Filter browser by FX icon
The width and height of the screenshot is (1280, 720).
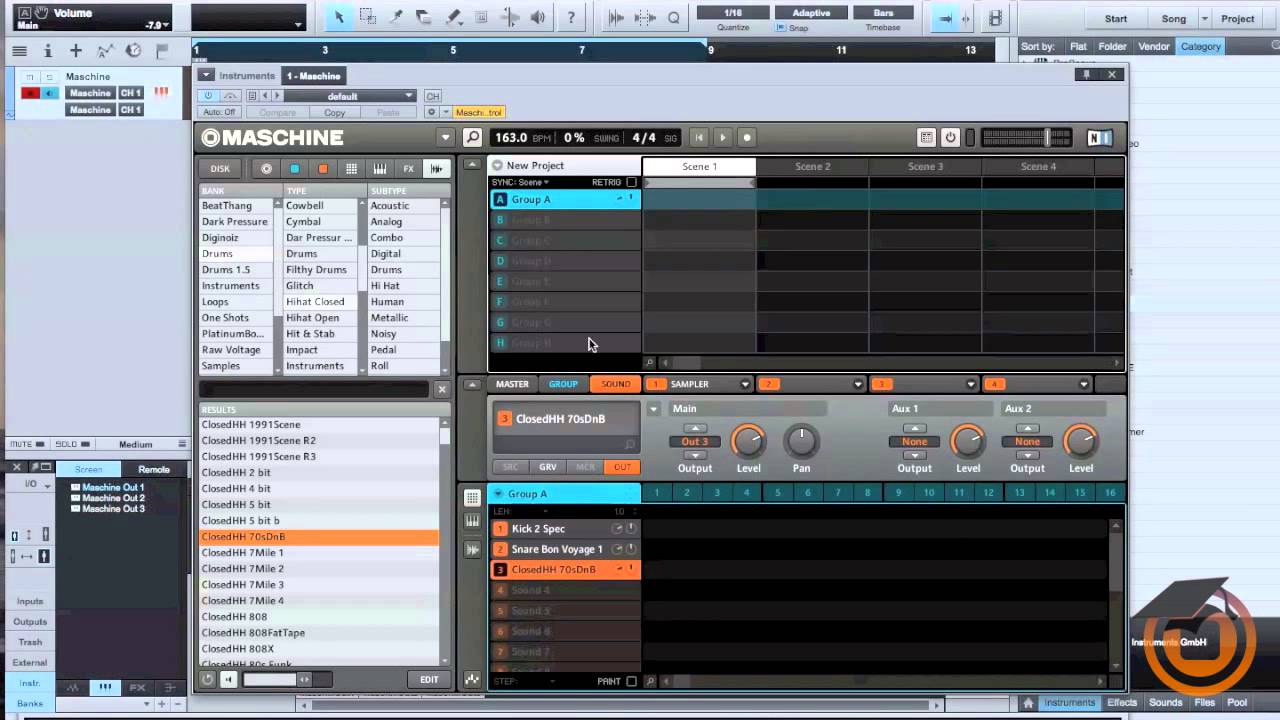(x=408, y=169)
